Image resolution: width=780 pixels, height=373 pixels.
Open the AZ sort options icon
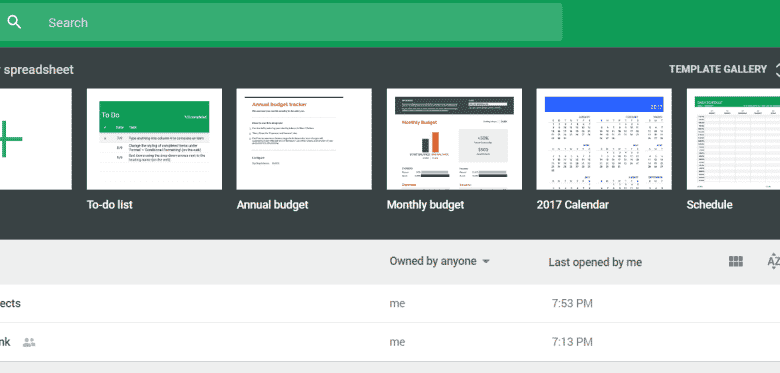(774, 262)
